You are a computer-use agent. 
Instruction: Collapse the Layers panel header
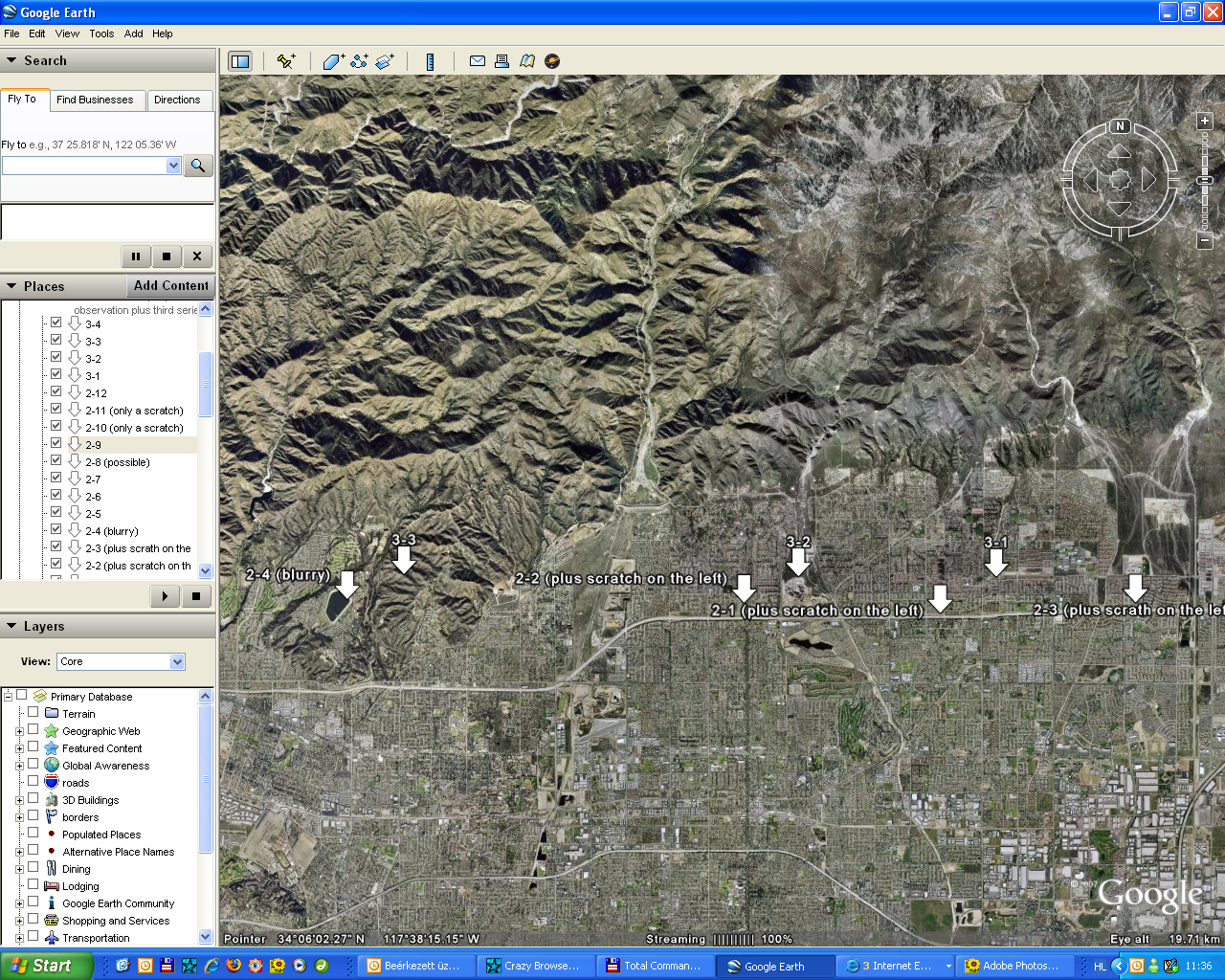[x=107, y=626]
